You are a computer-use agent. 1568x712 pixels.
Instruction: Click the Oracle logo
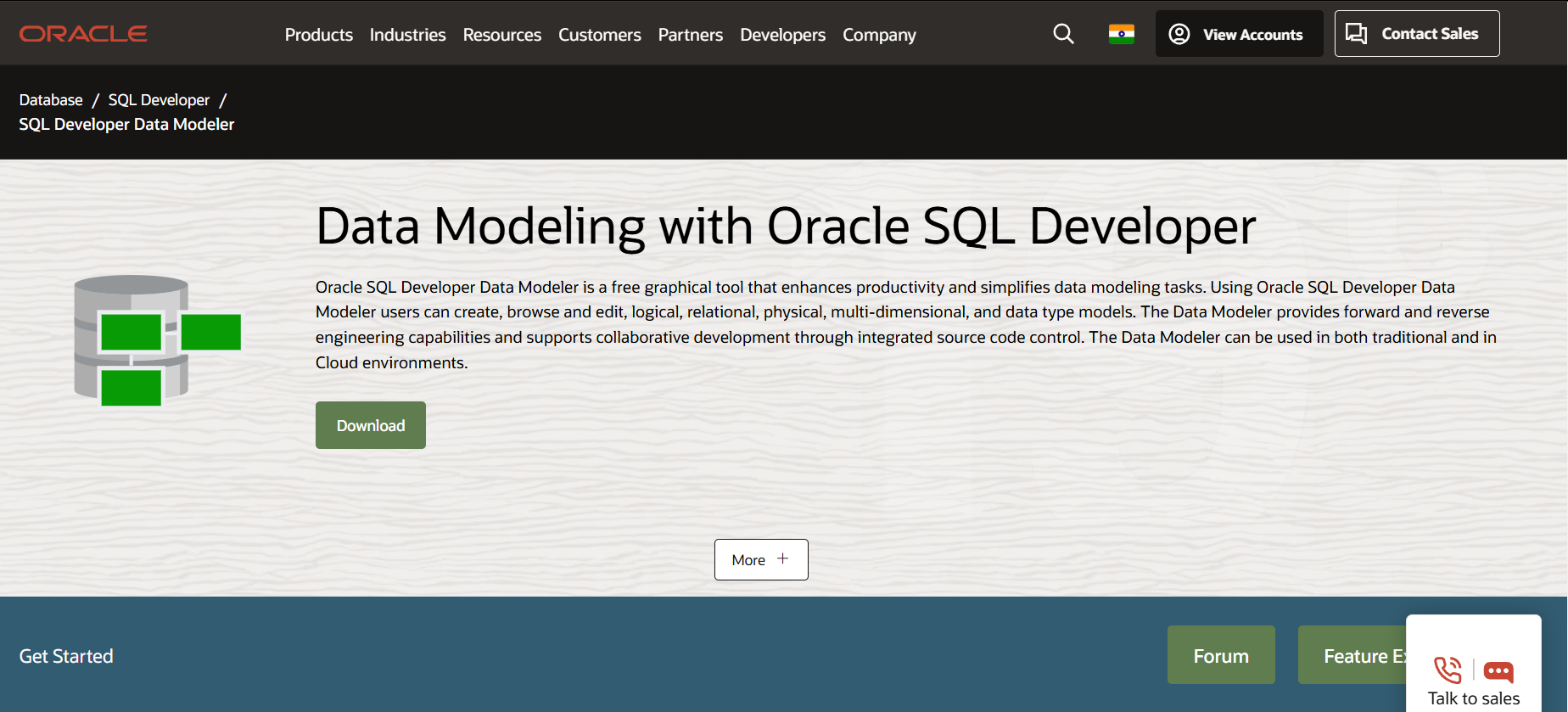(83, 34)
